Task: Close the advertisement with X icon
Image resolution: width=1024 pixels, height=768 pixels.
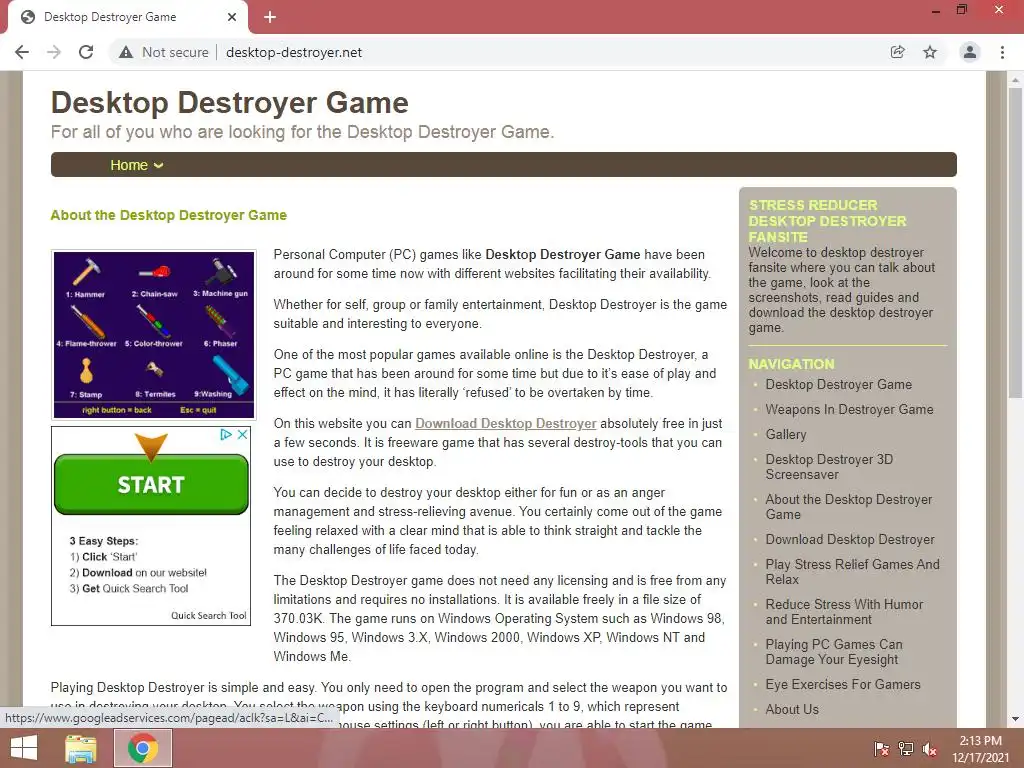Action: [x=242, y=434]
